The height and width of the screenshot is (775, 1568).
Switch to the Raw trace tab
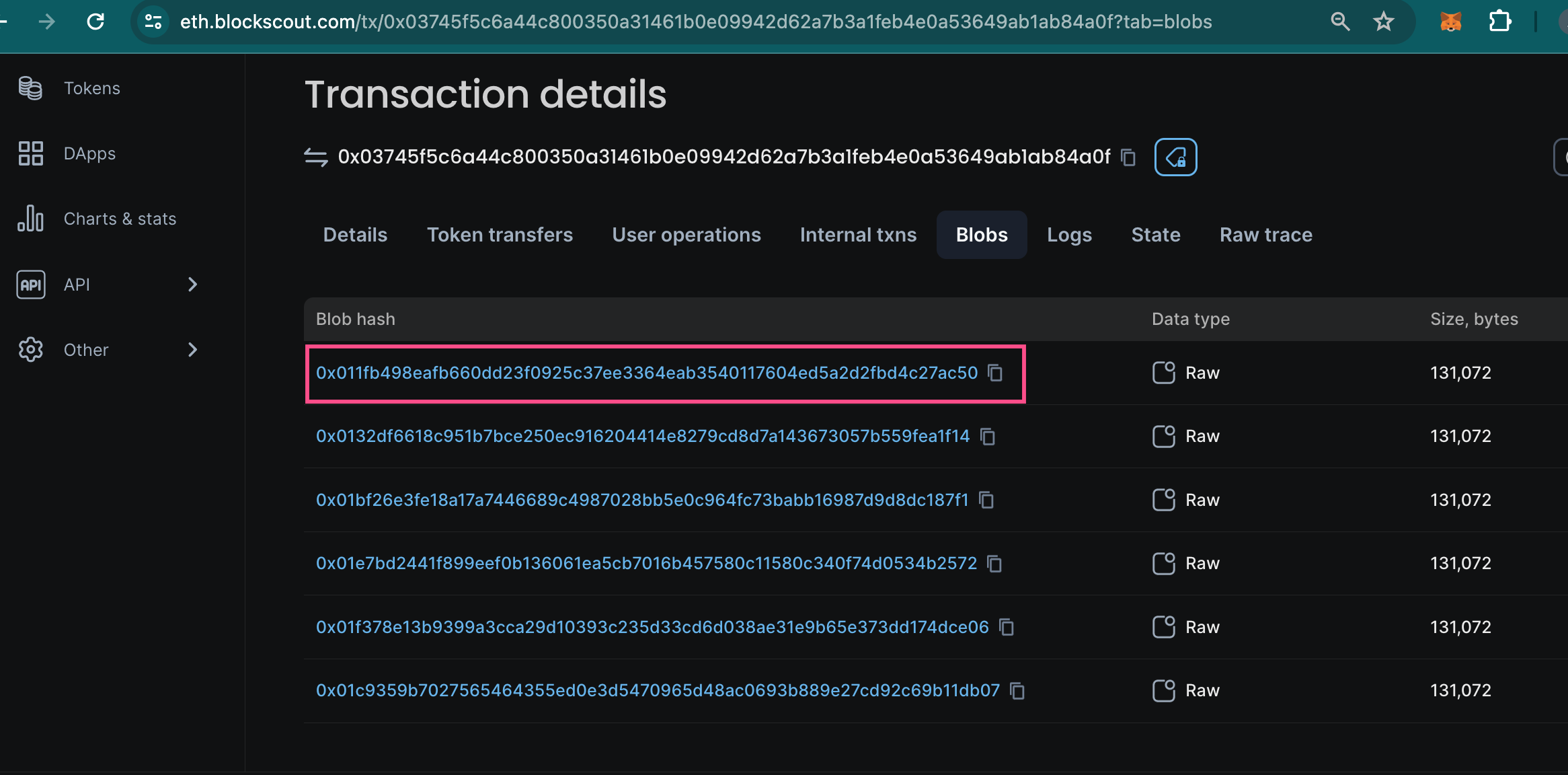pos(1265,235)
